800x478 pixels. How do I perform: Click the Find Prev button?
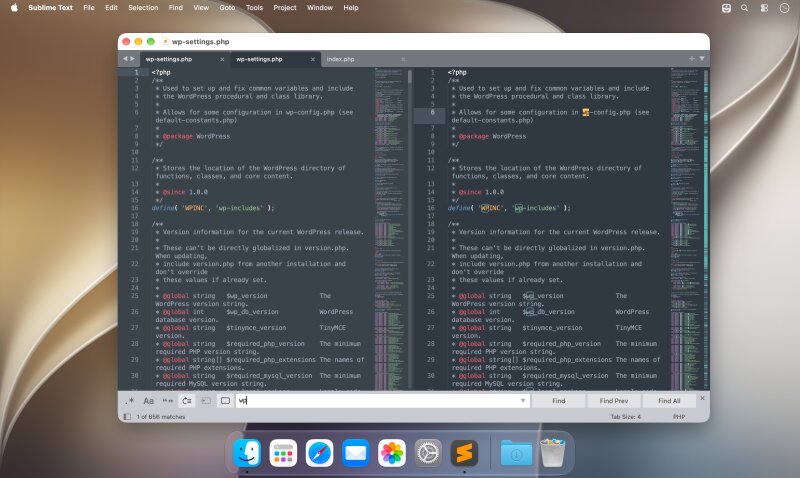pos(614,401)
